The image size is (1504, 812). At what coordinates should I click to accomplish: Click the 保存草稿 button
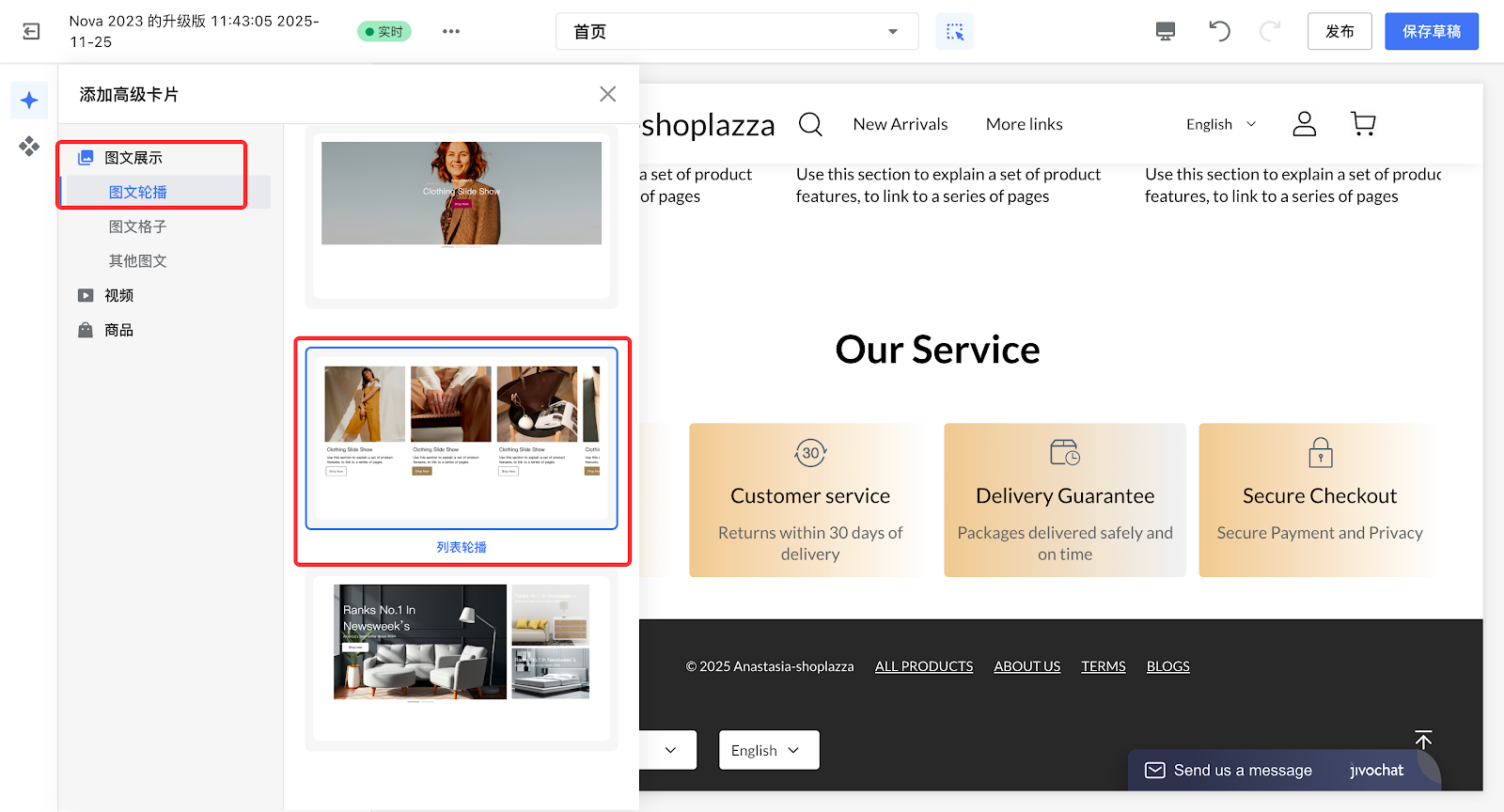[1431, 32]
